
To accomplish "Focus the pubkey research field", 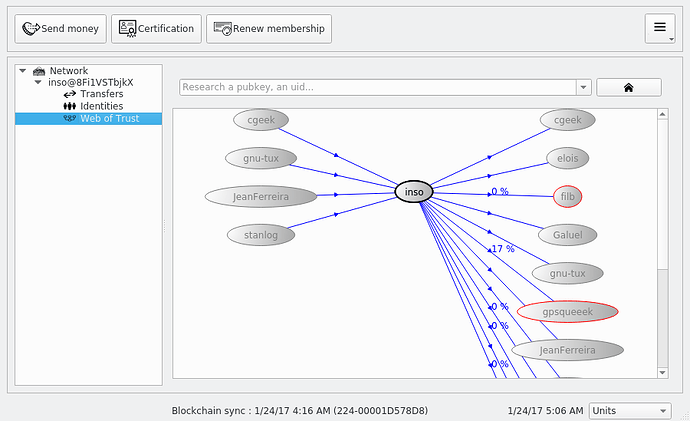I will coord(378,87).
